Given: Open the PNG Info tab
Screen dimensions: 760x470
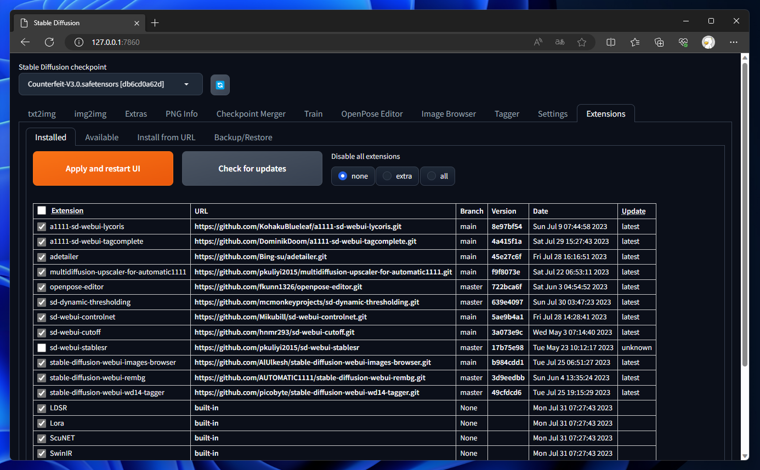Looking at the screenshot, I should 181,114.
